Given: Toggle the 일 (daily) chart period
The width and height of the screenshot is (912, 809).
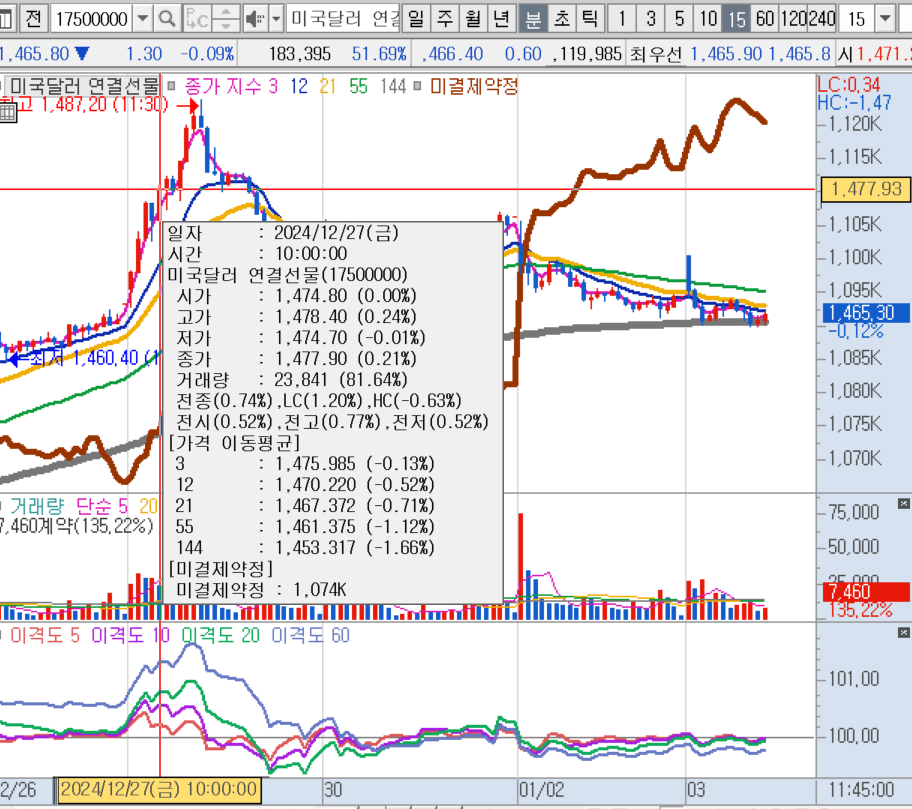Looking at the screenshot, I should coord(416,18).
